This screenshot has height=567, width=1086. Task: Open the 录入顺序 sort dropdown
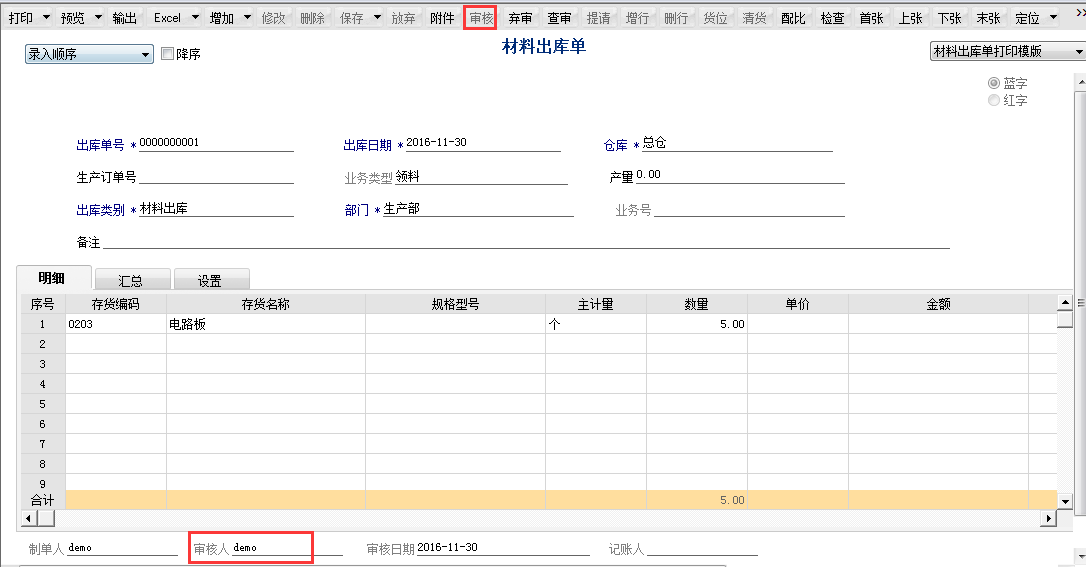88,54
